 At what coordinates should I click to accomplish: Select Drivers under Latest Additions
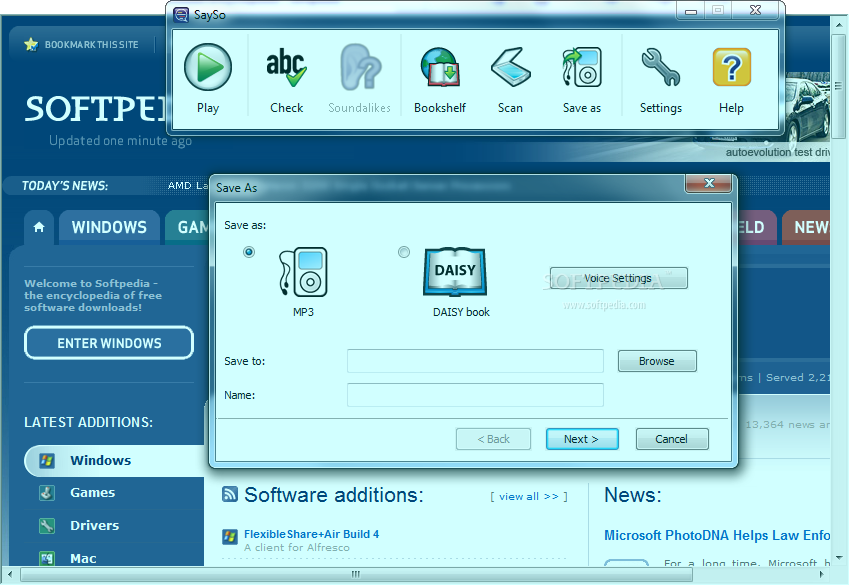point(95,525)
